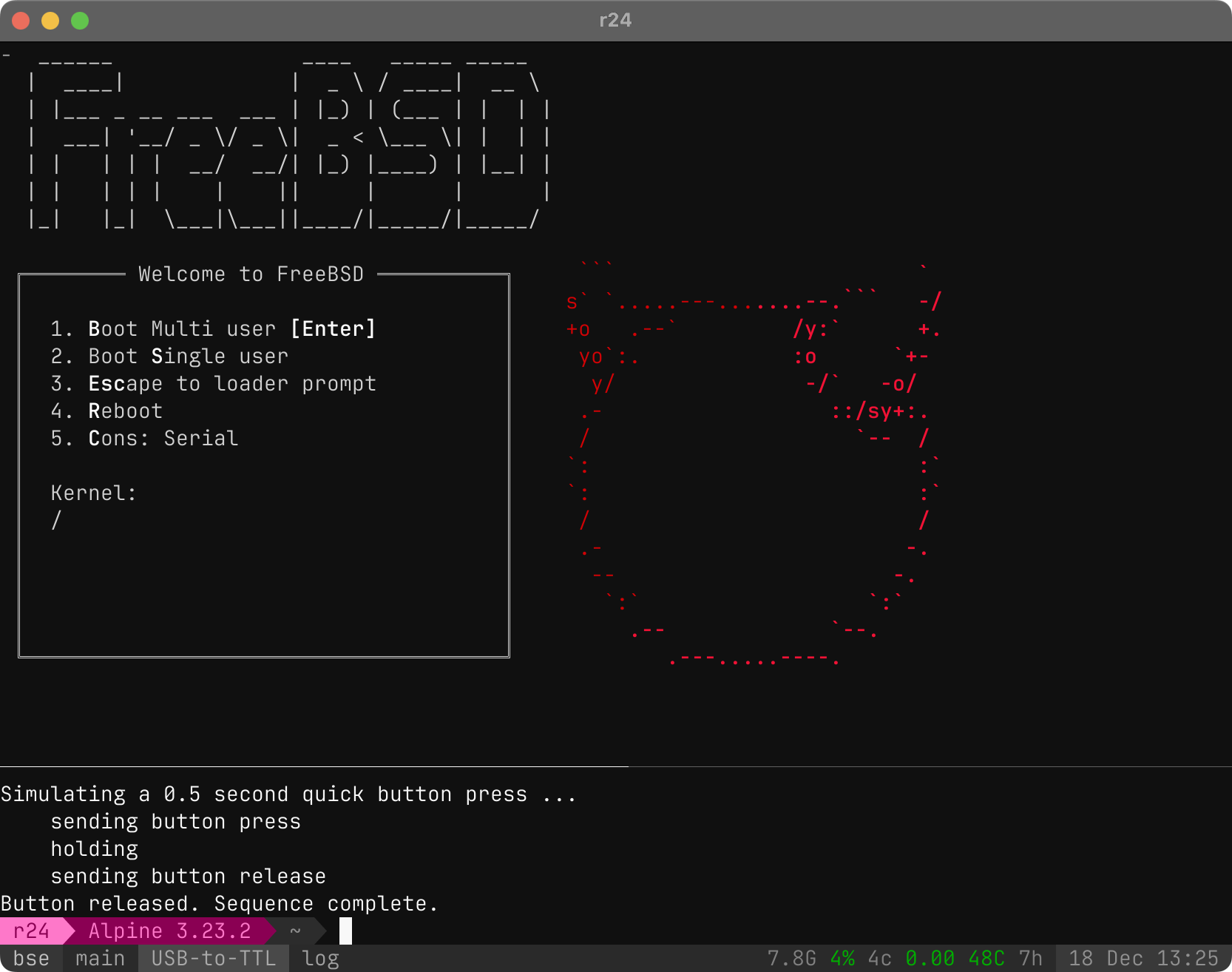Click the green fullscreen window button
1232x972 pixels.
pos(80,21)
